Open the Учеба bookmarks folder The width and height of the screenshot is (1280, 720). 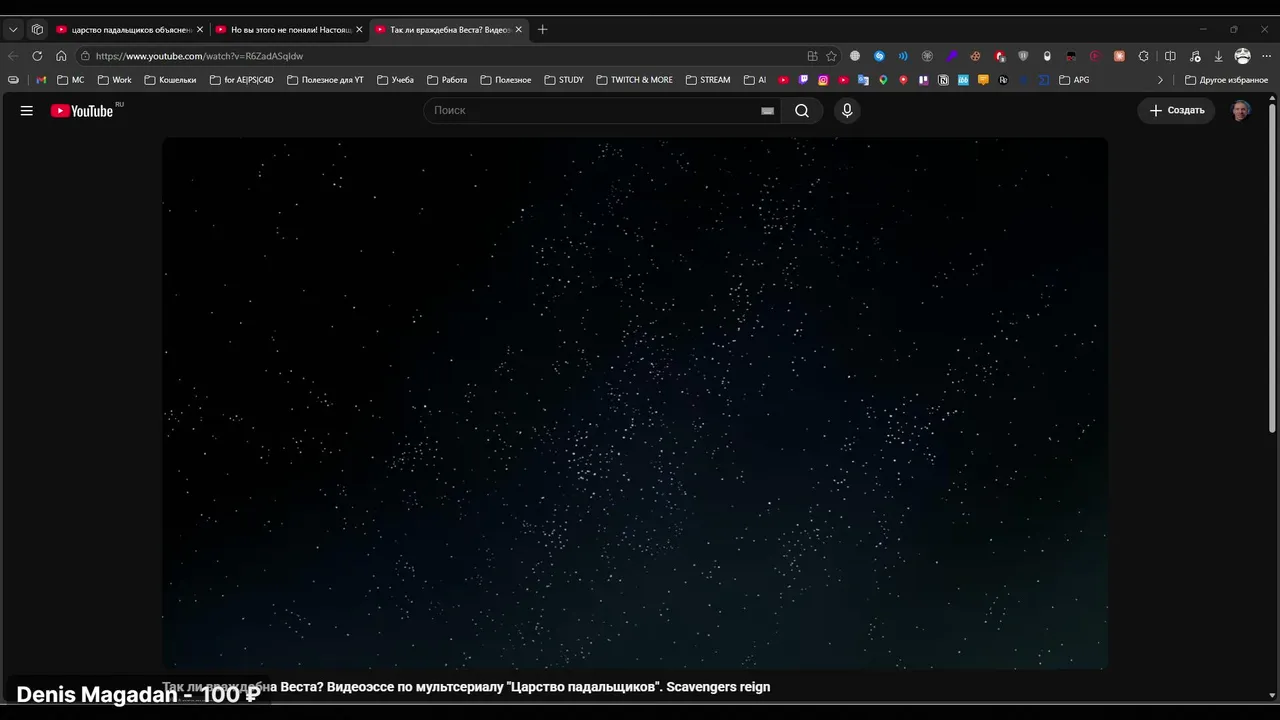395,80
